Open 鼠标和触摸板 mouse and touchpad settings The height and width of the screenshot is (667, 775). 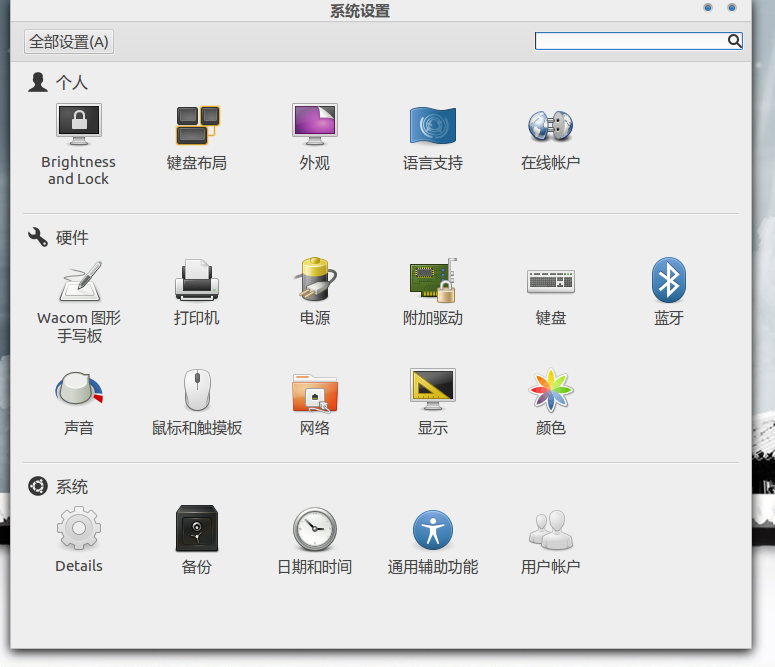point(197,402)
